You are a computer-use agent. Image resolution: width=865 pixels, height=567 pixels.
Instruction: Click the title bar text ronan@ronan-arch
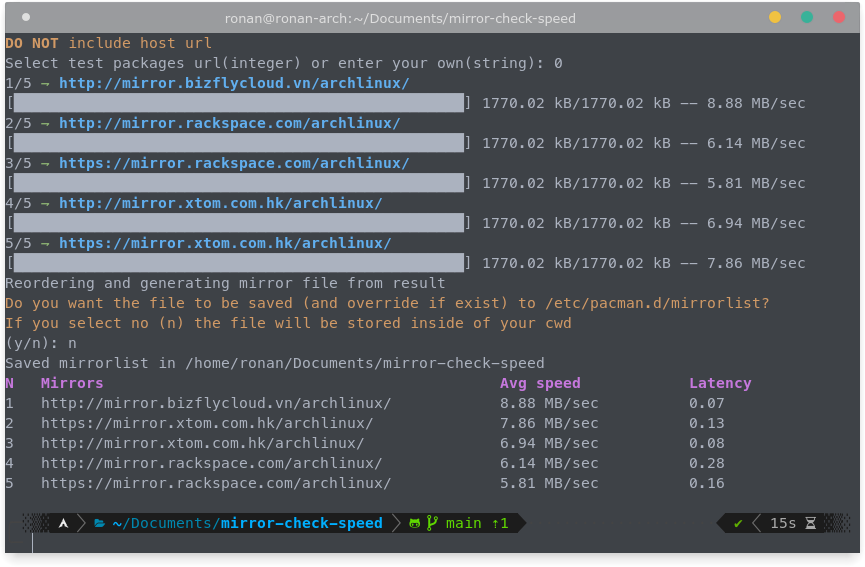coord(400,18)
